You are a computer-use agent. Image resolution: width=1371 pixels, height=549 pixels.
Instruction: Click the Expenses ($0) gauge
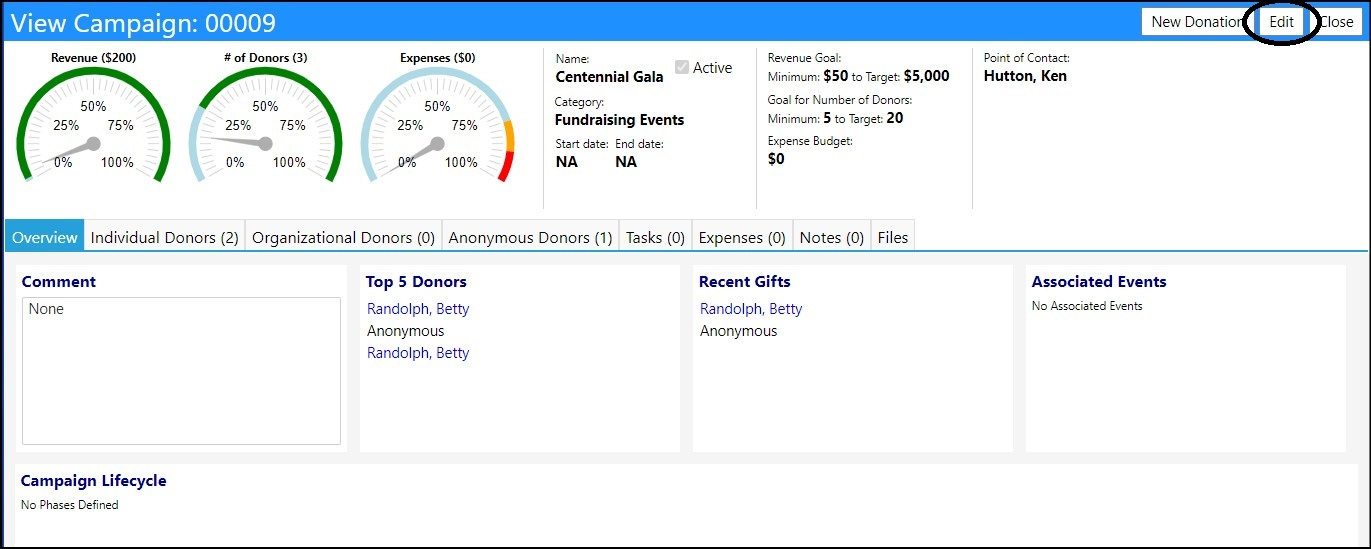click(437, 125)
